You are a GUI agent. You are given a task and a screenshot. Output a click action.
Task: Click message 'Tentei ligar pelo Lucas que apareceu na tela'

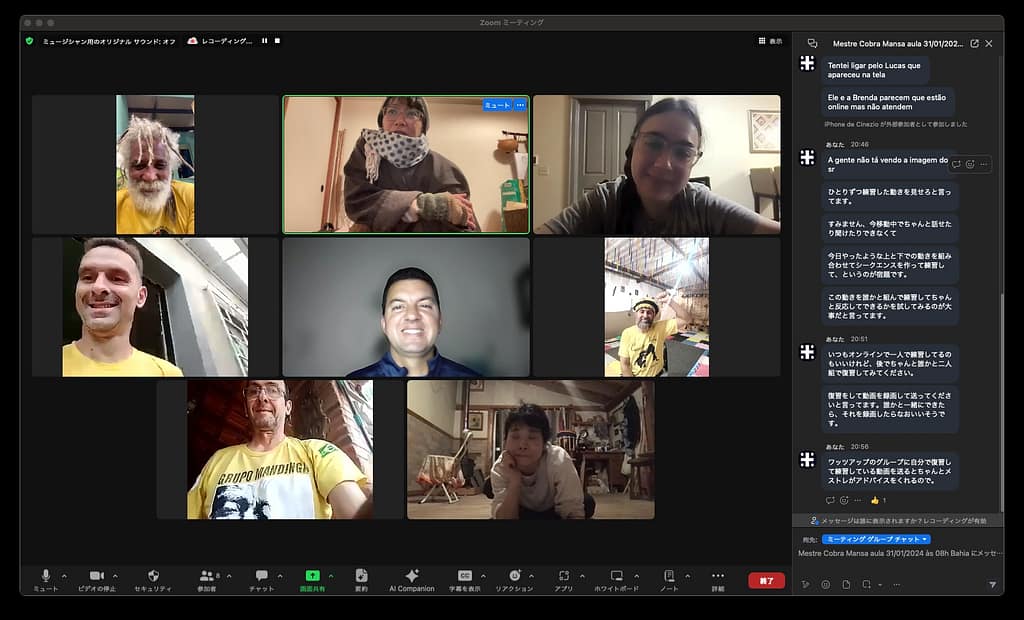click(x=874, y=70)
